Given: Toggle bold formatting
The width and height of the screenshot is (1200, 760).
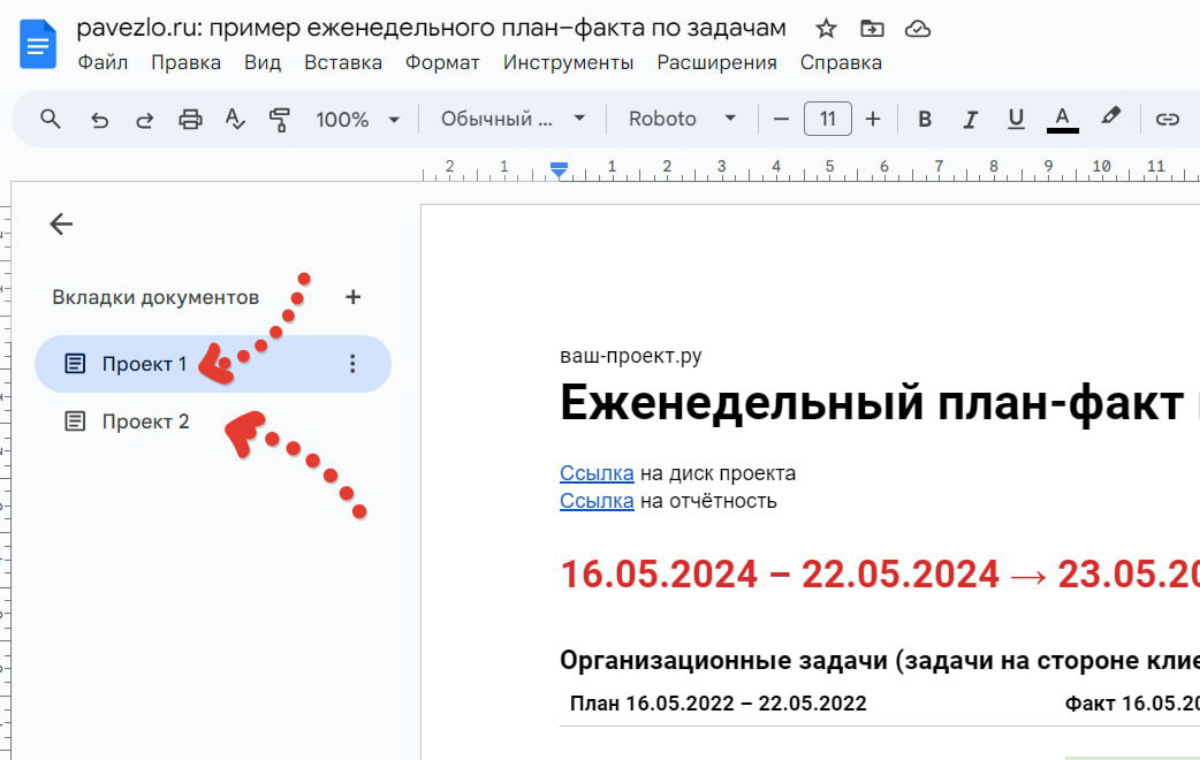Looking at the screenshot, I should tap(925, 120).
